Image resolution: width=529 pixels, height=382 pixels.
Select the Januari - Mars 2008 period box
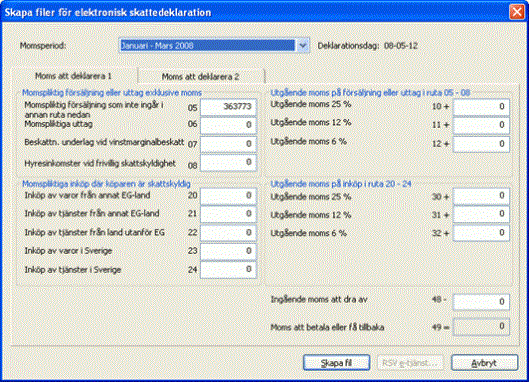coord(207,45)
